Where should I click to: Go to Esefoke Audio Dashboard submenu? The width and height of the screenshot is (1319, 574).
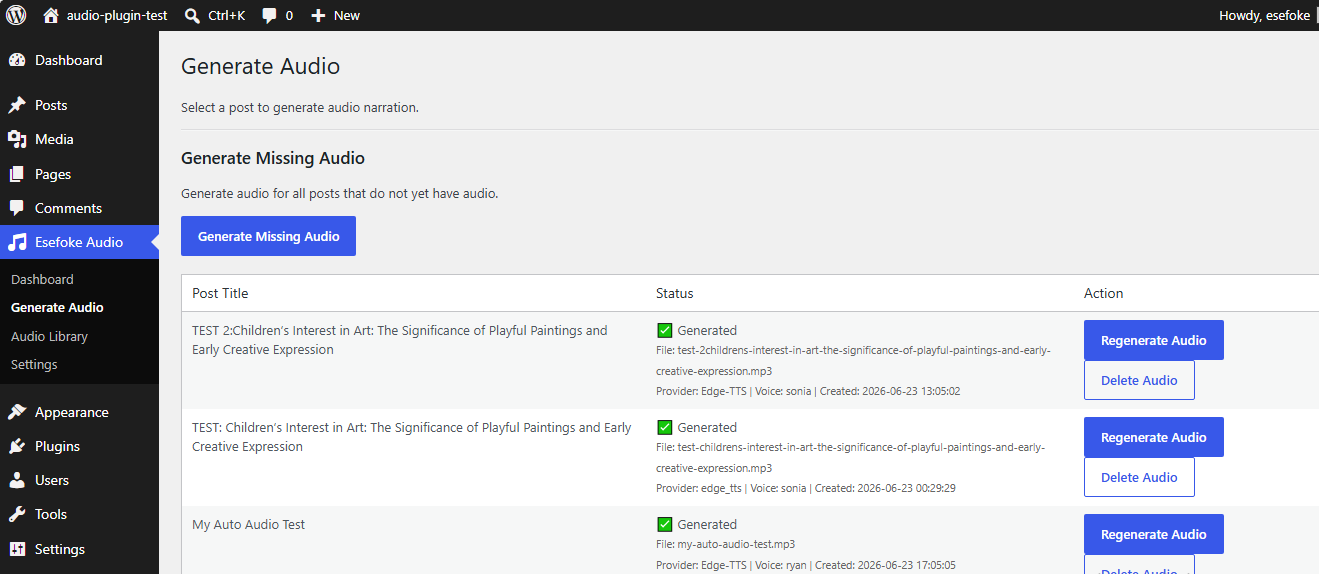click(x=42, y=279)
